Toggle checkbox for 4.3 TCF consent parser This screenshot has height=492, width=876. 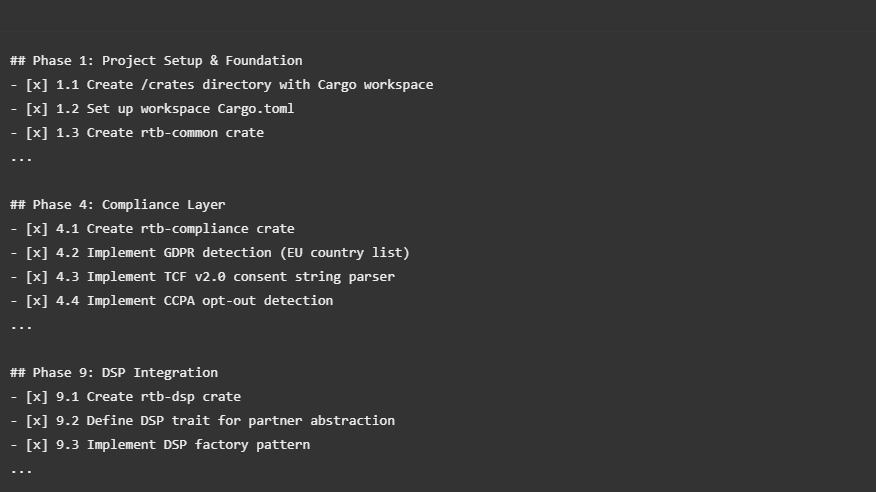pos(37,277)
